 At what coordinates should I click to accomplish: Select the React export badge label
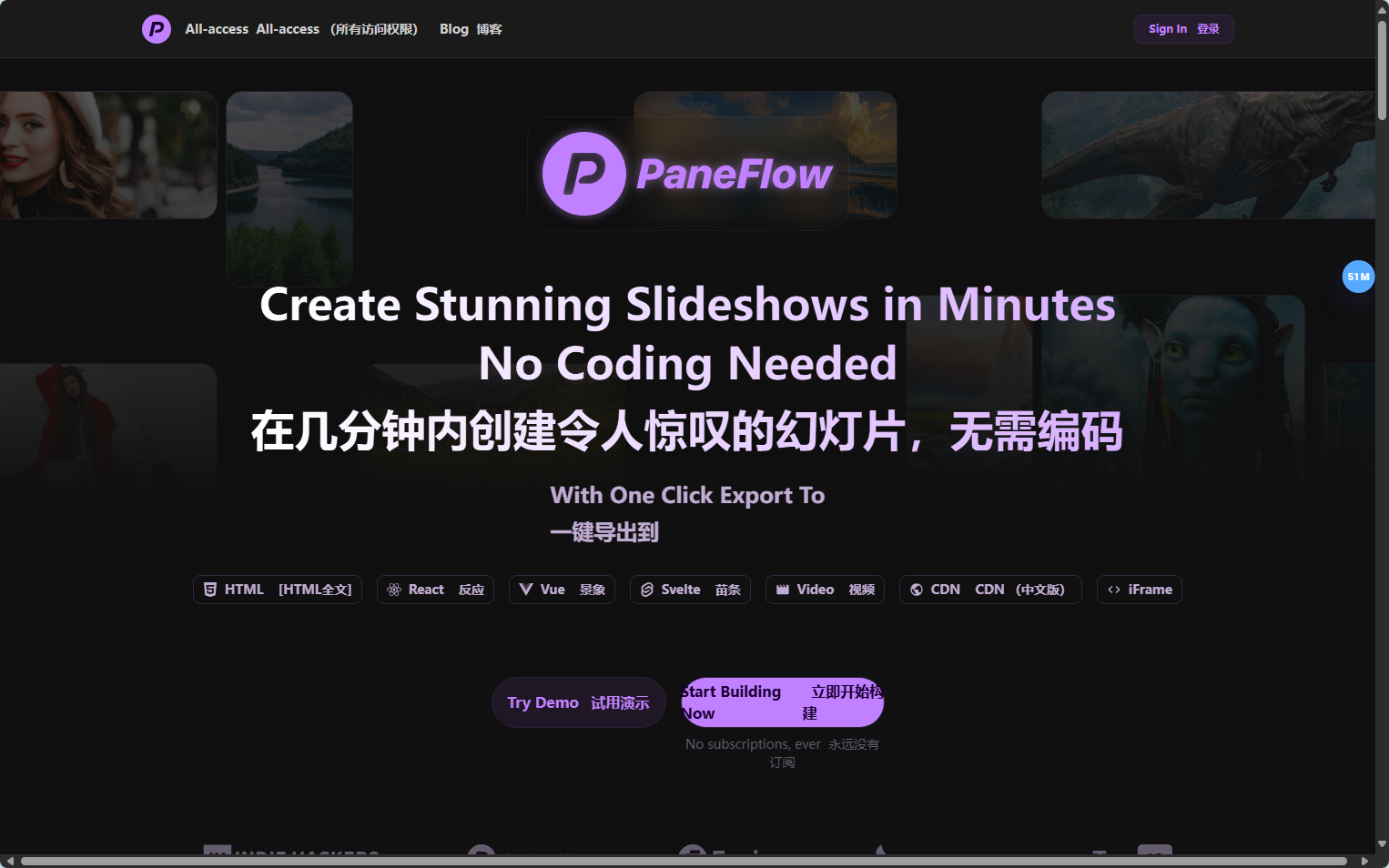coord(446,590)
